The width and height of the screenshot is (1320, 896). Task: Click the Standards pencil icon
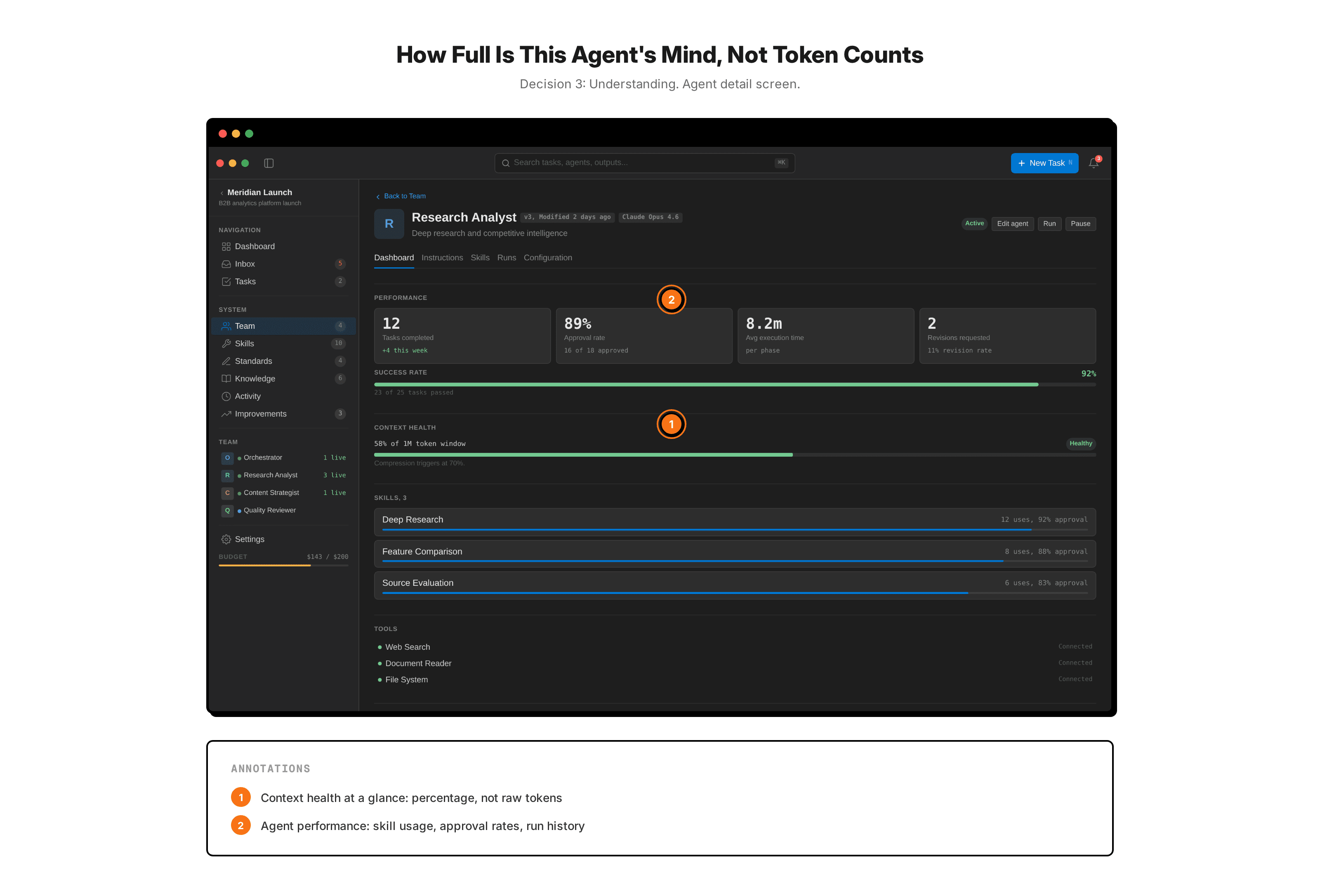[226, 361]
